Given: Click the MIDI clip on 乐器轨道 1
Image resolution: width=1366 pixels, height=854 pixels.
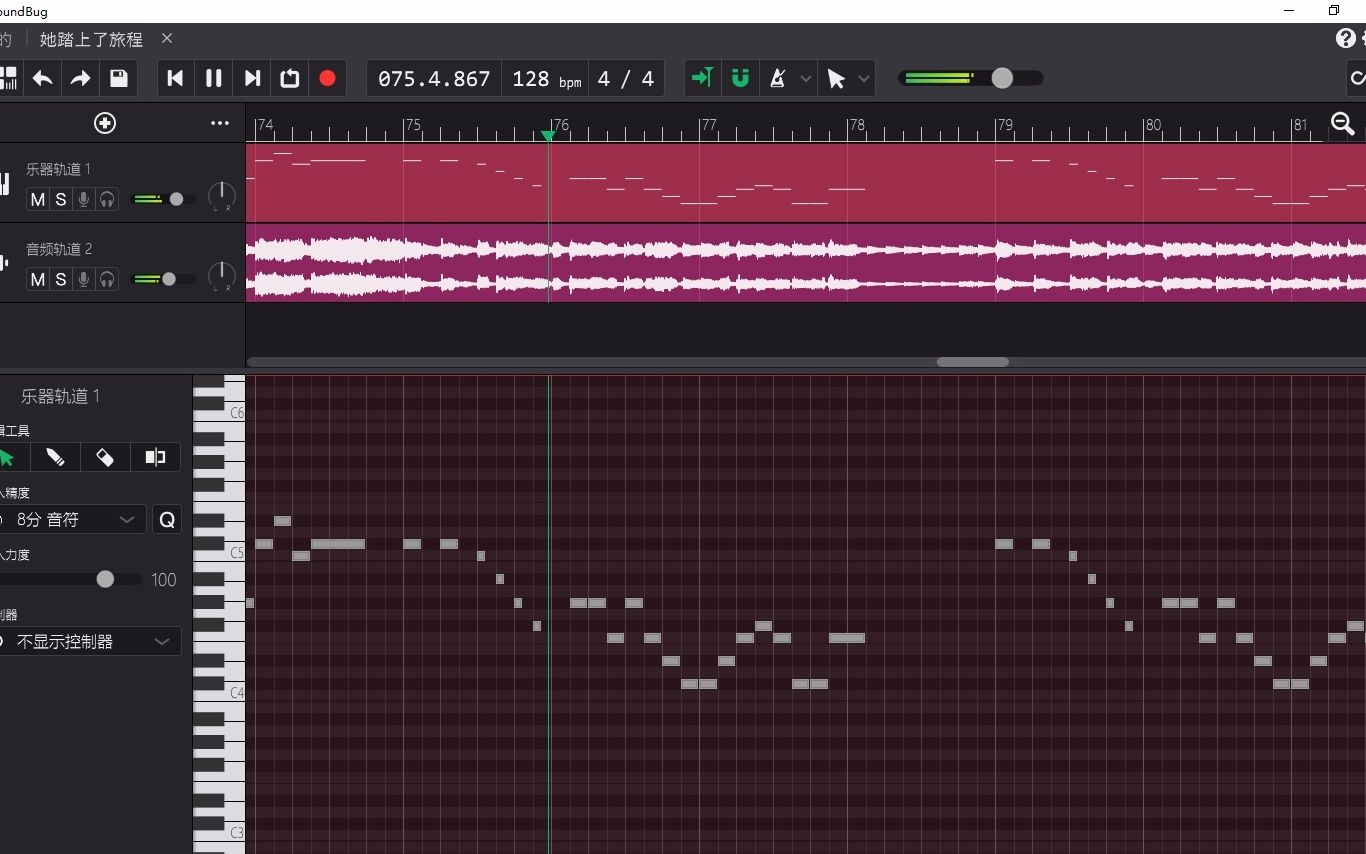Looking at the screenshot, I should pyautogui.click(x=805, y=183).
